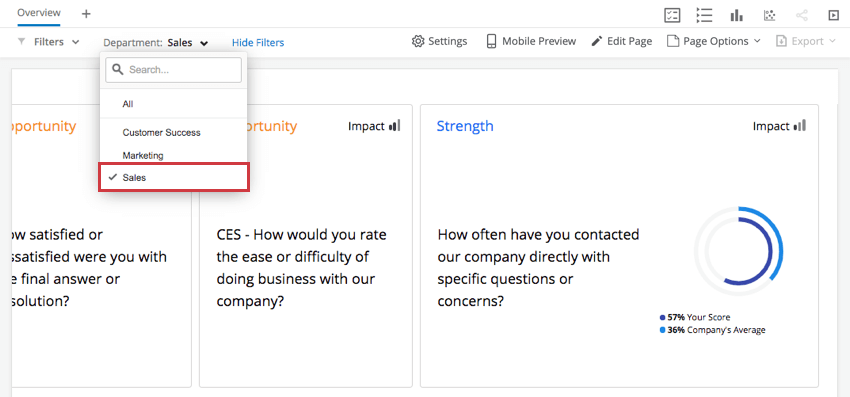Focus the department Search field
The height and width of the screenshot is (397, 850).
click(x=173, y=70)
